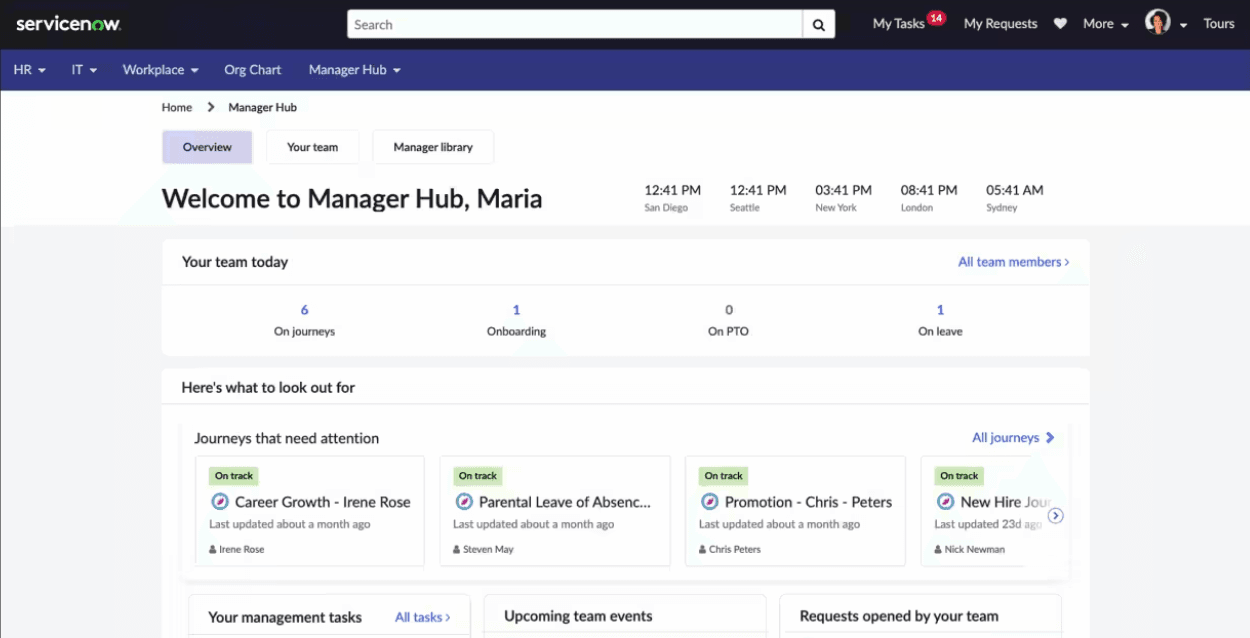
Task: Open My Requests
Action: click(1001, 24)
